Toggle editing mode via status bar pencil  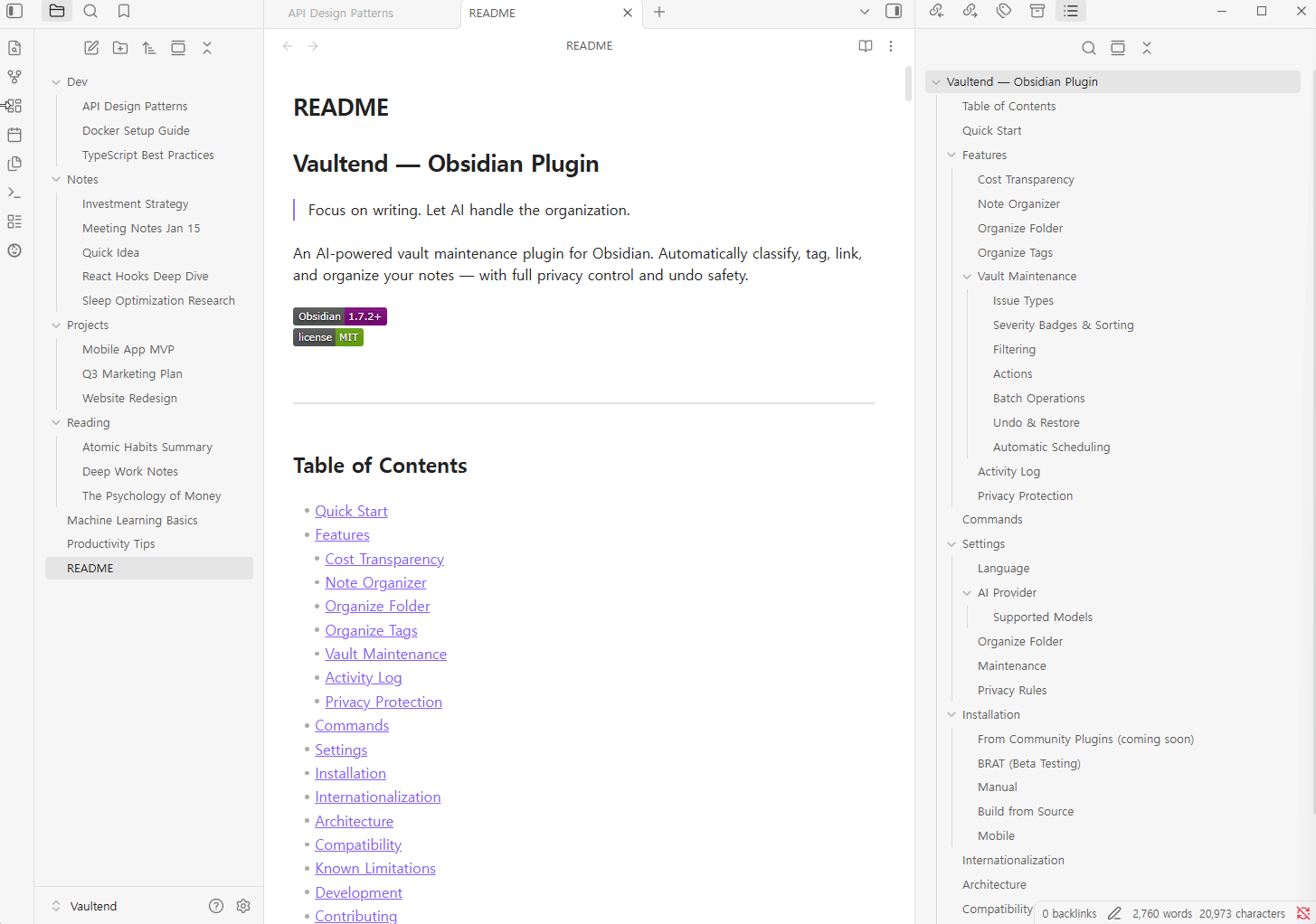[1114, 913]
